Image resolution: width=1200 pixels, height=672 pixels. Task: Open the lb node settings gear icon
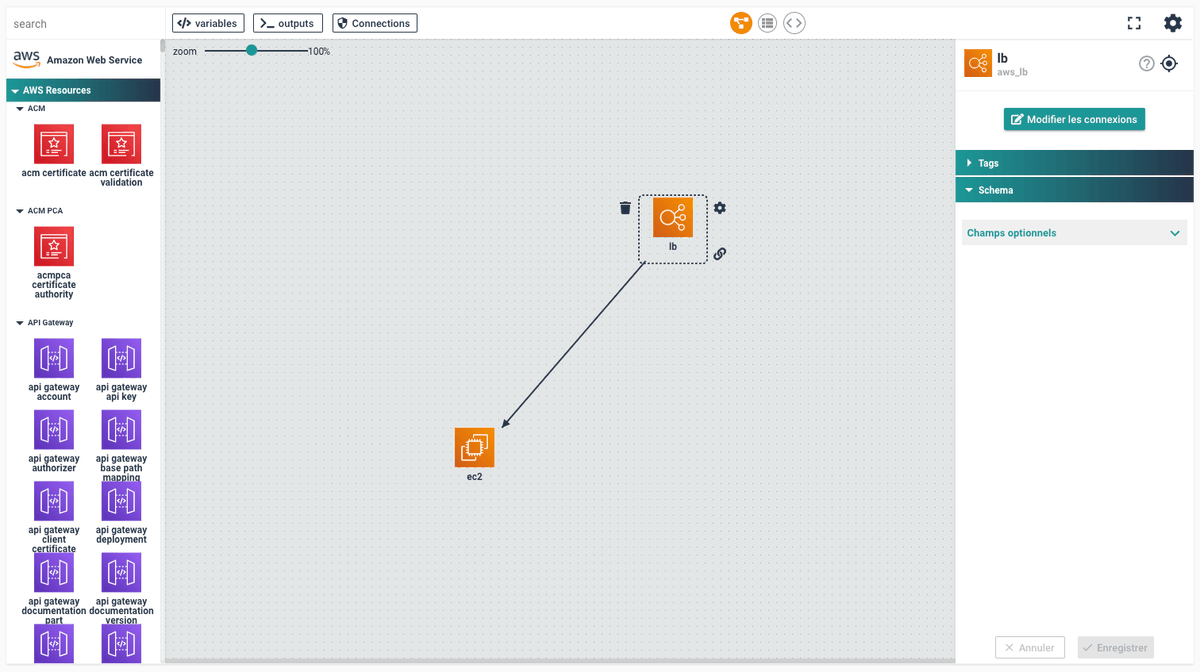click(720, 208)
